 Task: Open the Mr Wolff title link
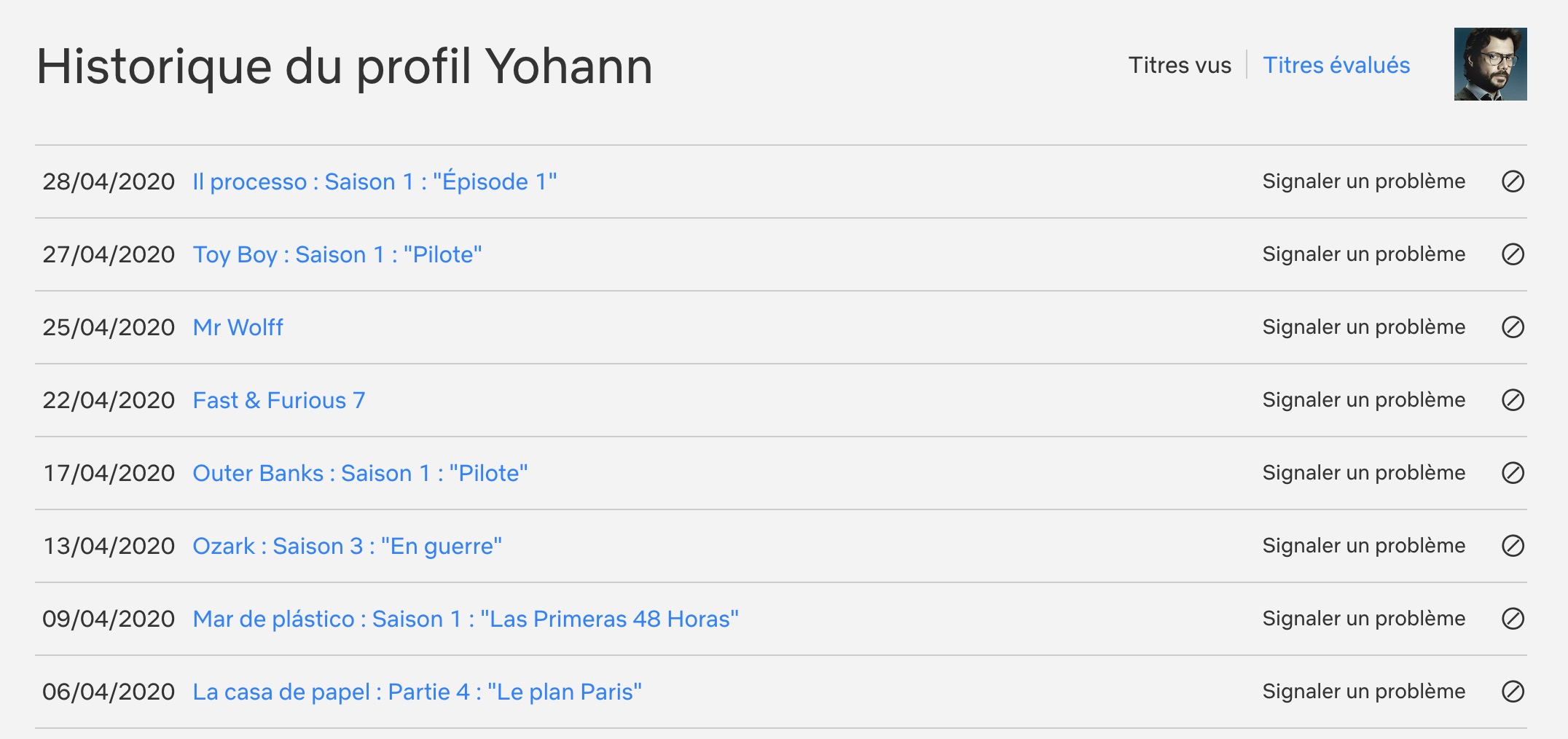click(238, 327)
